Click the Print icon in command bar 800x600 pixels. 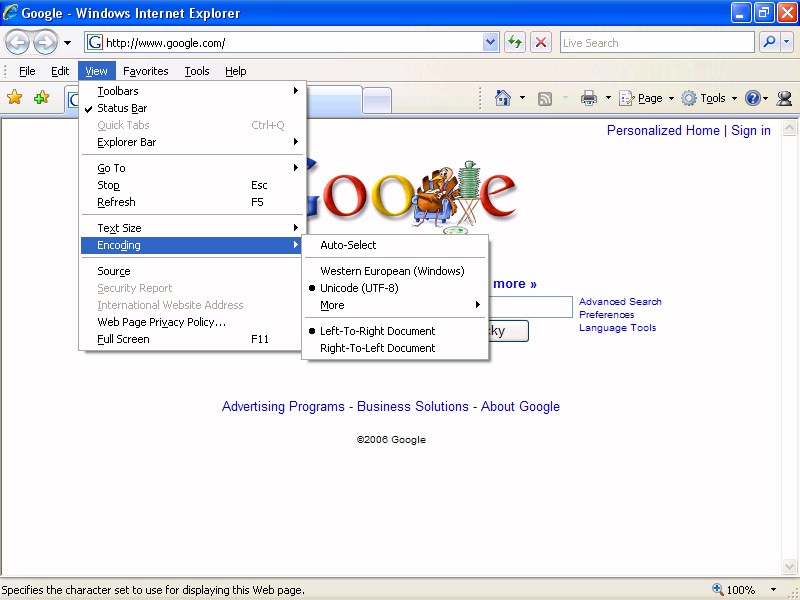point(589,98)
